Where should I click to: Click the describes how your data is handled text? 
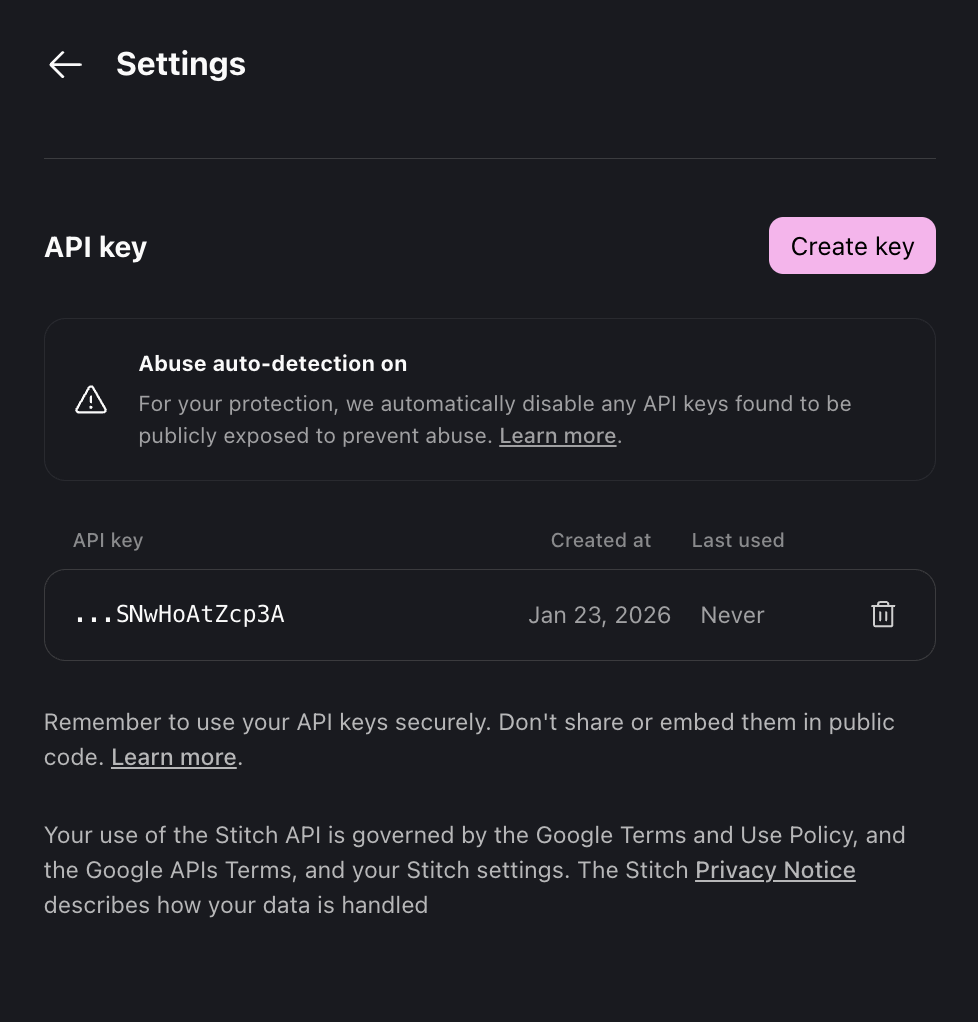click(x=235, y=906)
